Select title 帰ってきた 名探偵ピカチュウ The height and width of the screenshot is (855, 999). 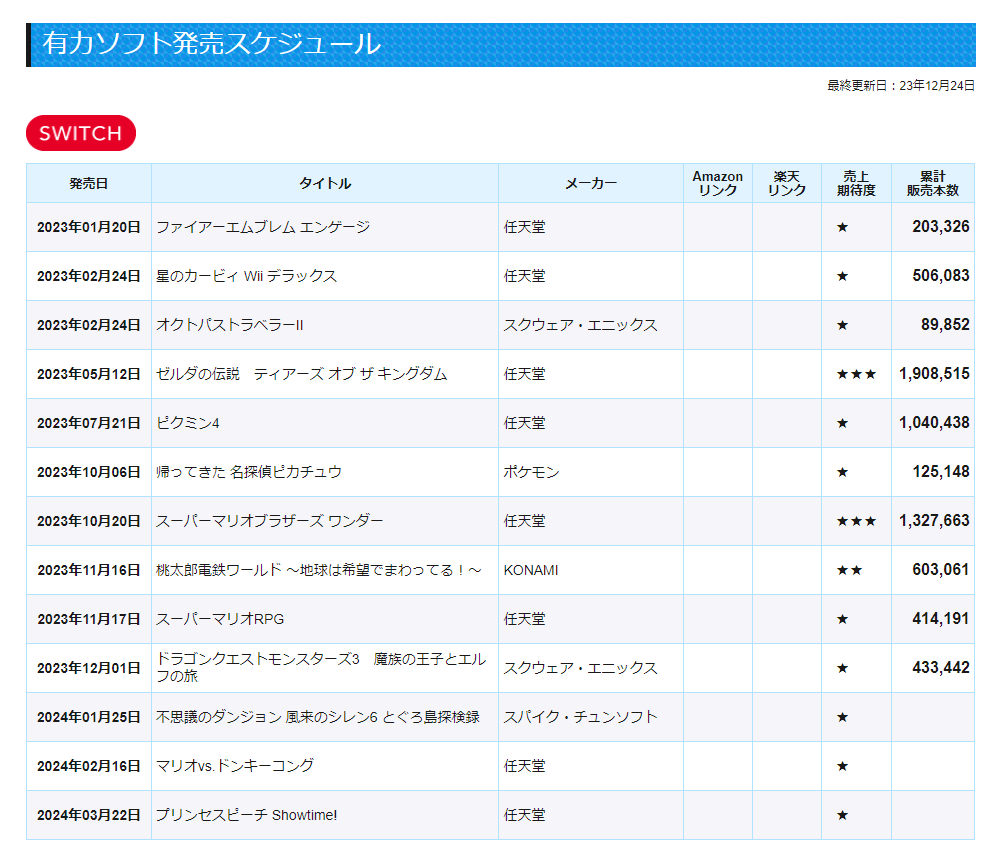[249, 472]
